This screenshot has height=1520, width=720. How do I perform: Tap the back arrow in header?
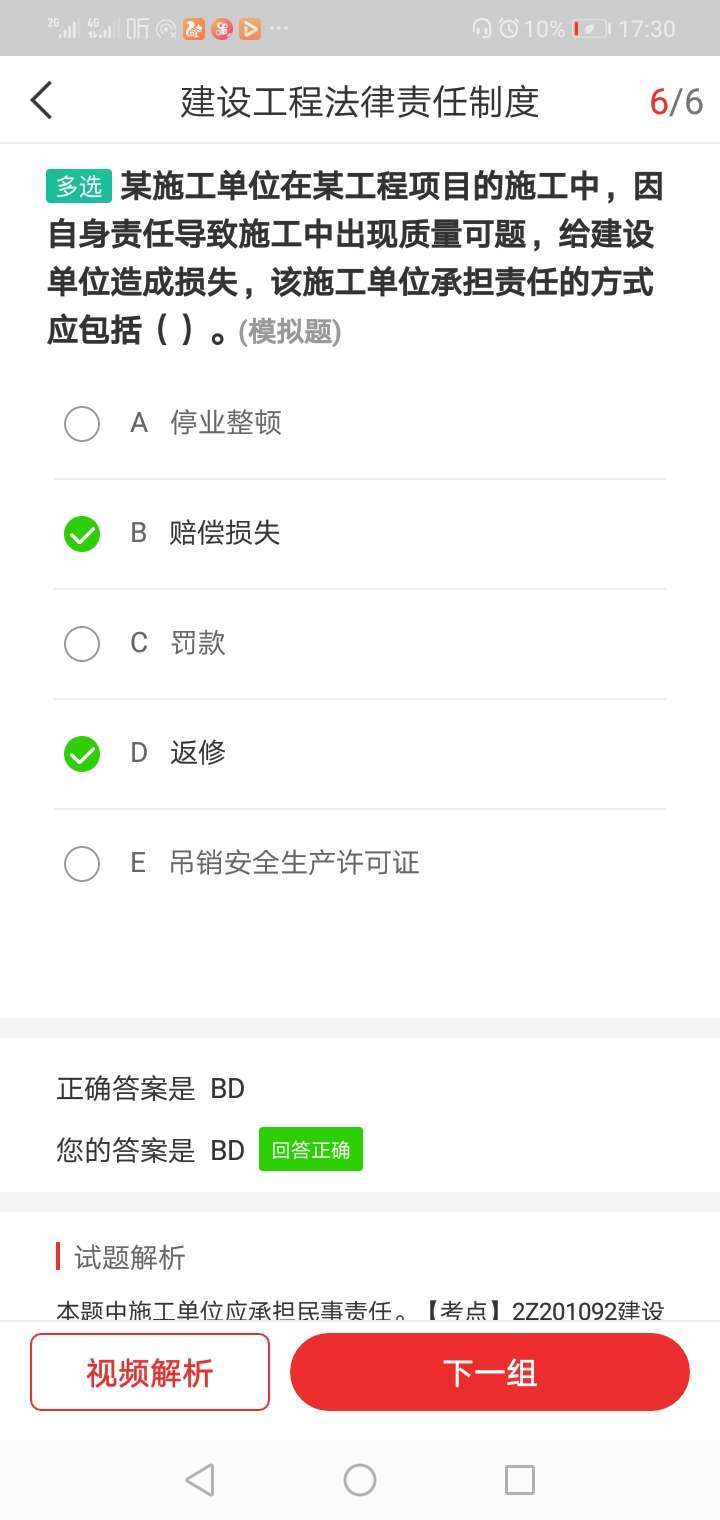pos(41,100)
